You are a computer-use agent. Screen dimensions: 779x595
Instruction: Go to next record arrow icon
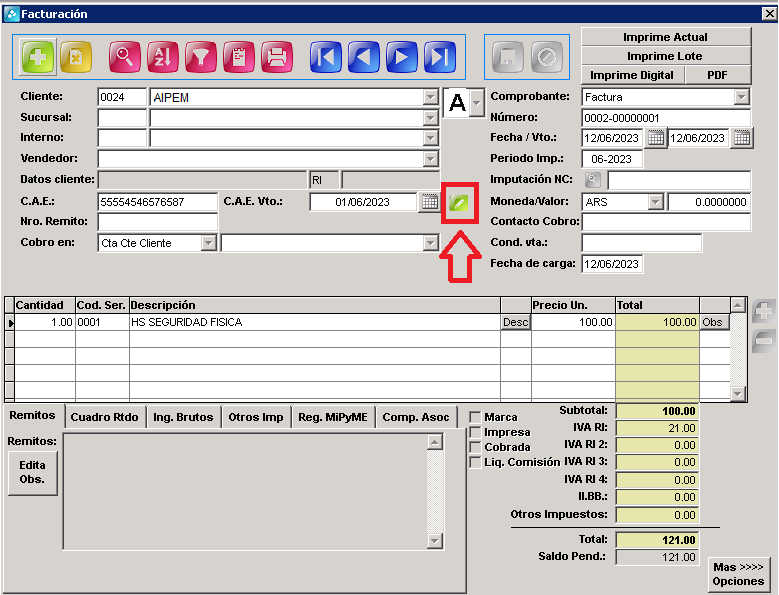pyautogui.click(x=402, y=57)
